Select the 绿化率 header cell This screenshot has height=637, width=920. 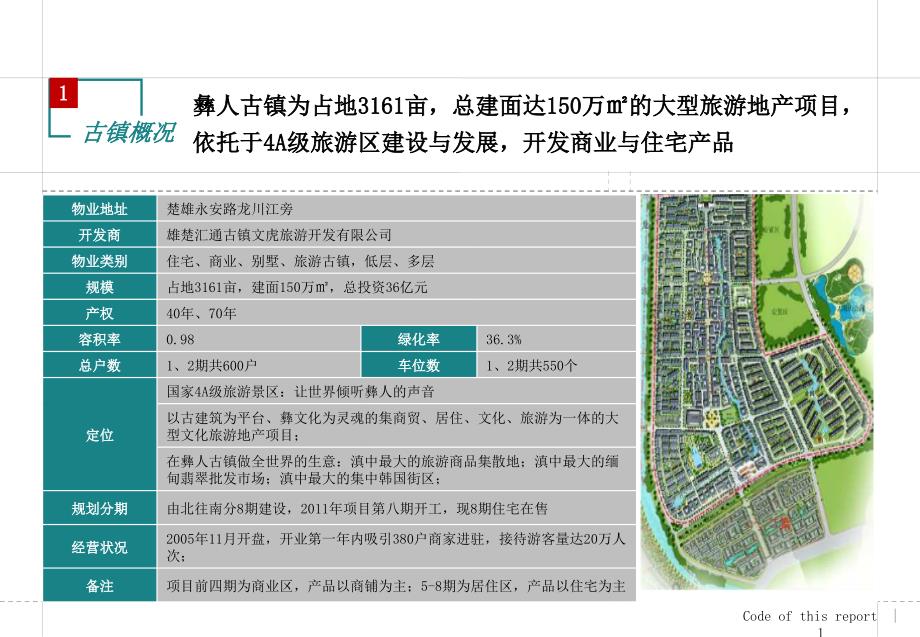[x=419, y=339]
